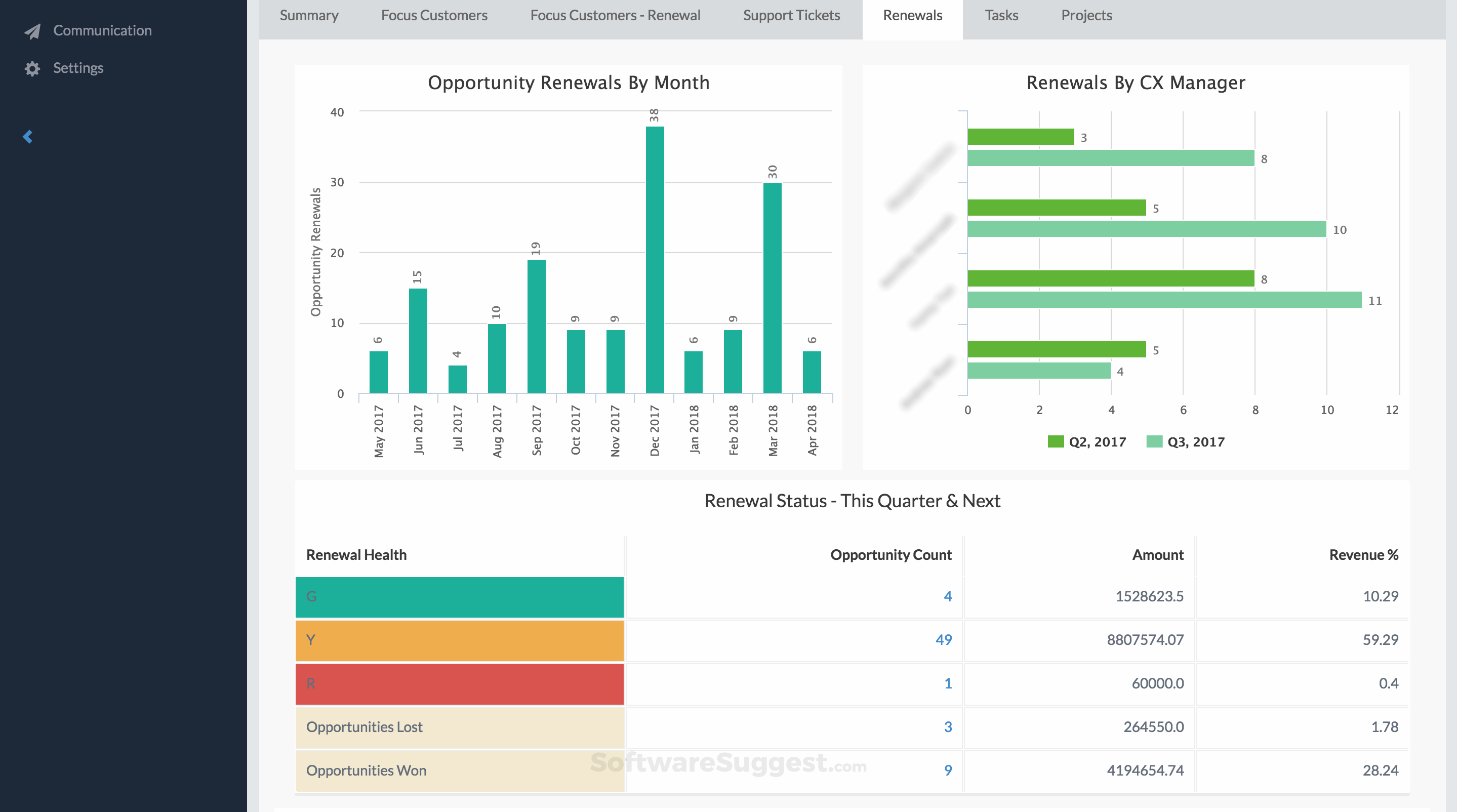Switch to the Summary tab
Image resolution: width=1457 pixels, height=812 pixels.
[x=309, y=16]
